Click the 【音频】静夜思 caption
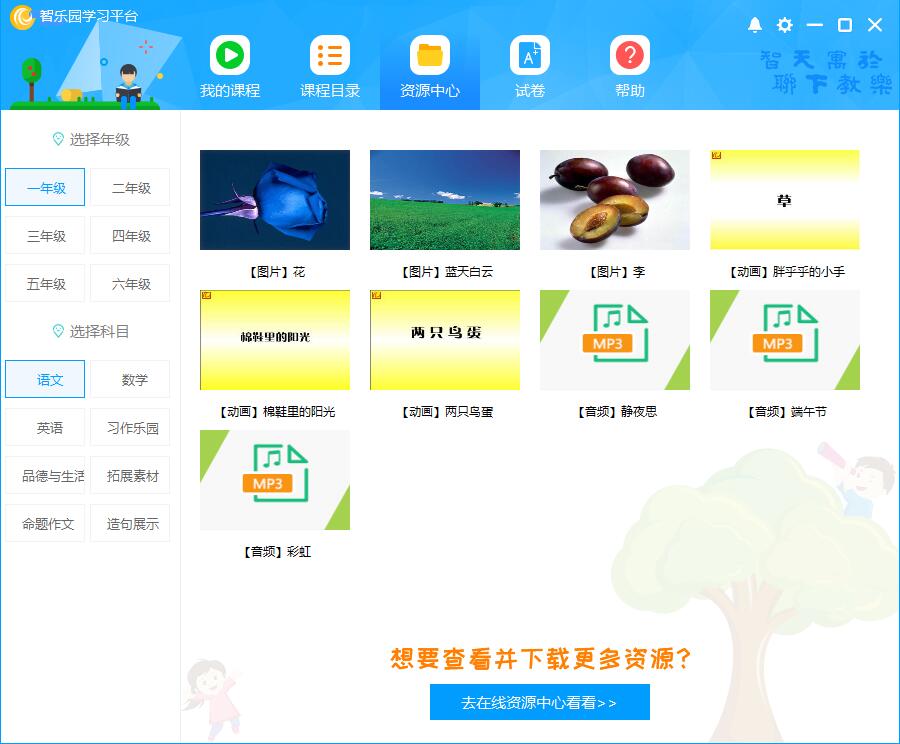This screenshot has width=900, height=744. (x=615, y=412)
